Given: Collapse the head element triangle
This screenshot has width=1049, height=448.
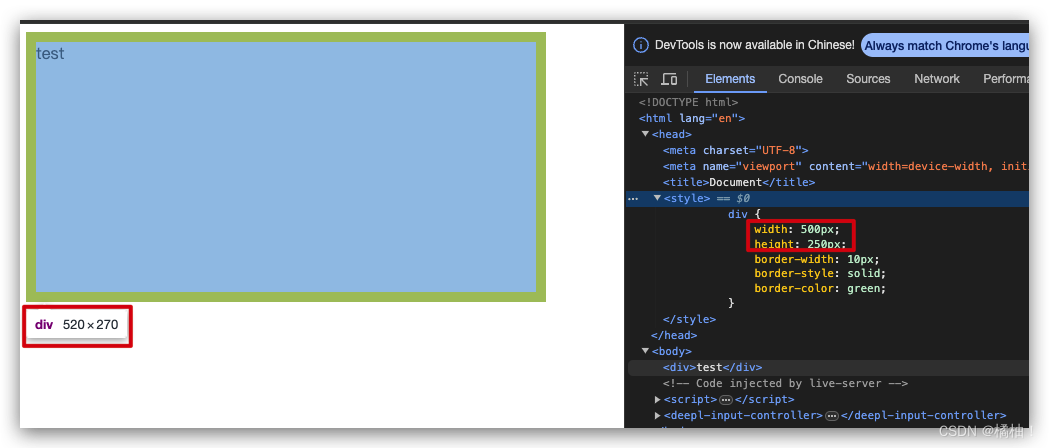Looking at the screenshot, I should (x=646, y=134).
